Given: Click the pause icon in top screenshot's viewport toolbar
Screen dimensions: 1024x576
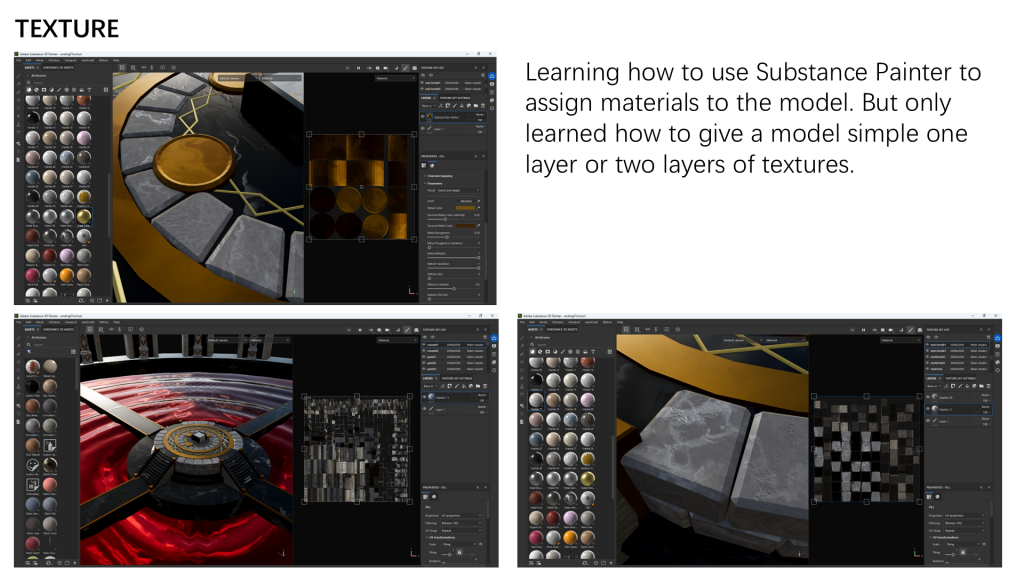Looking at the screenshot, I should pyautogui.click(x=358, y=68).
